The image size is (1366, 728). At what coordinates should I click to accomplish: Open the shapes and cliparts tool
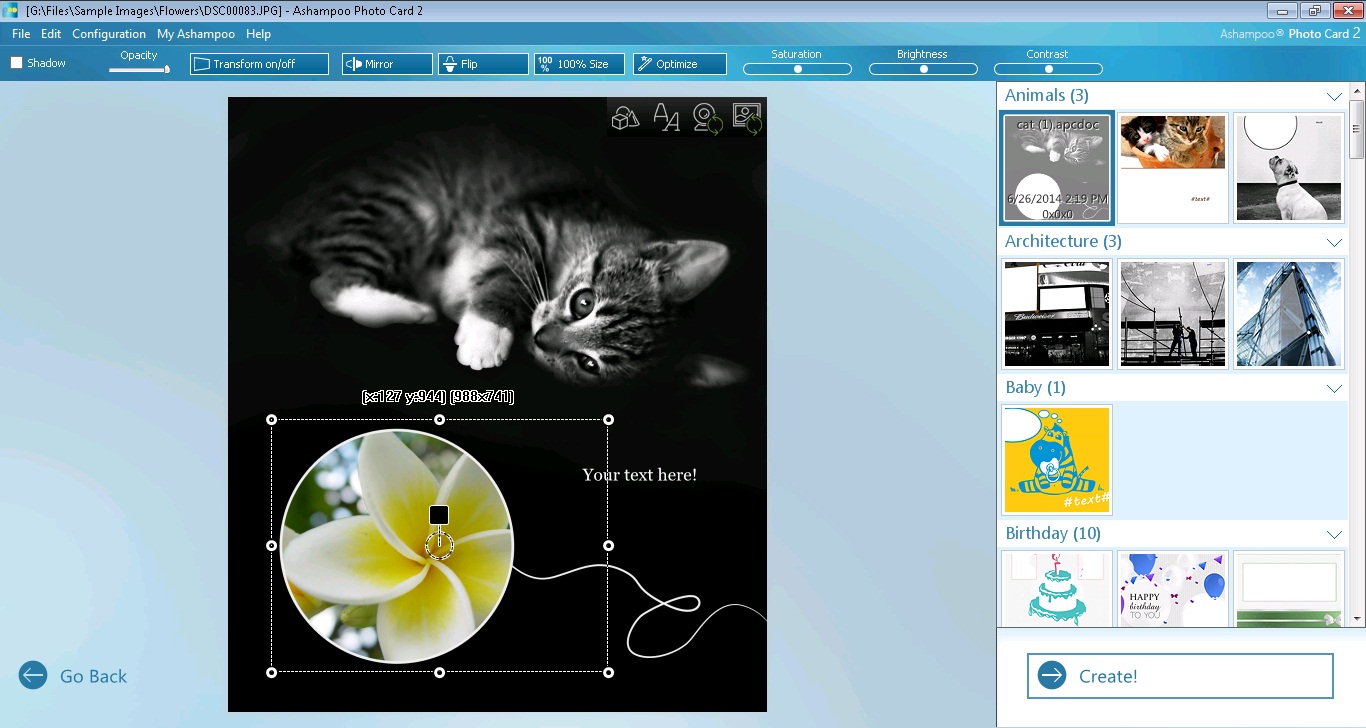[625, 119]
